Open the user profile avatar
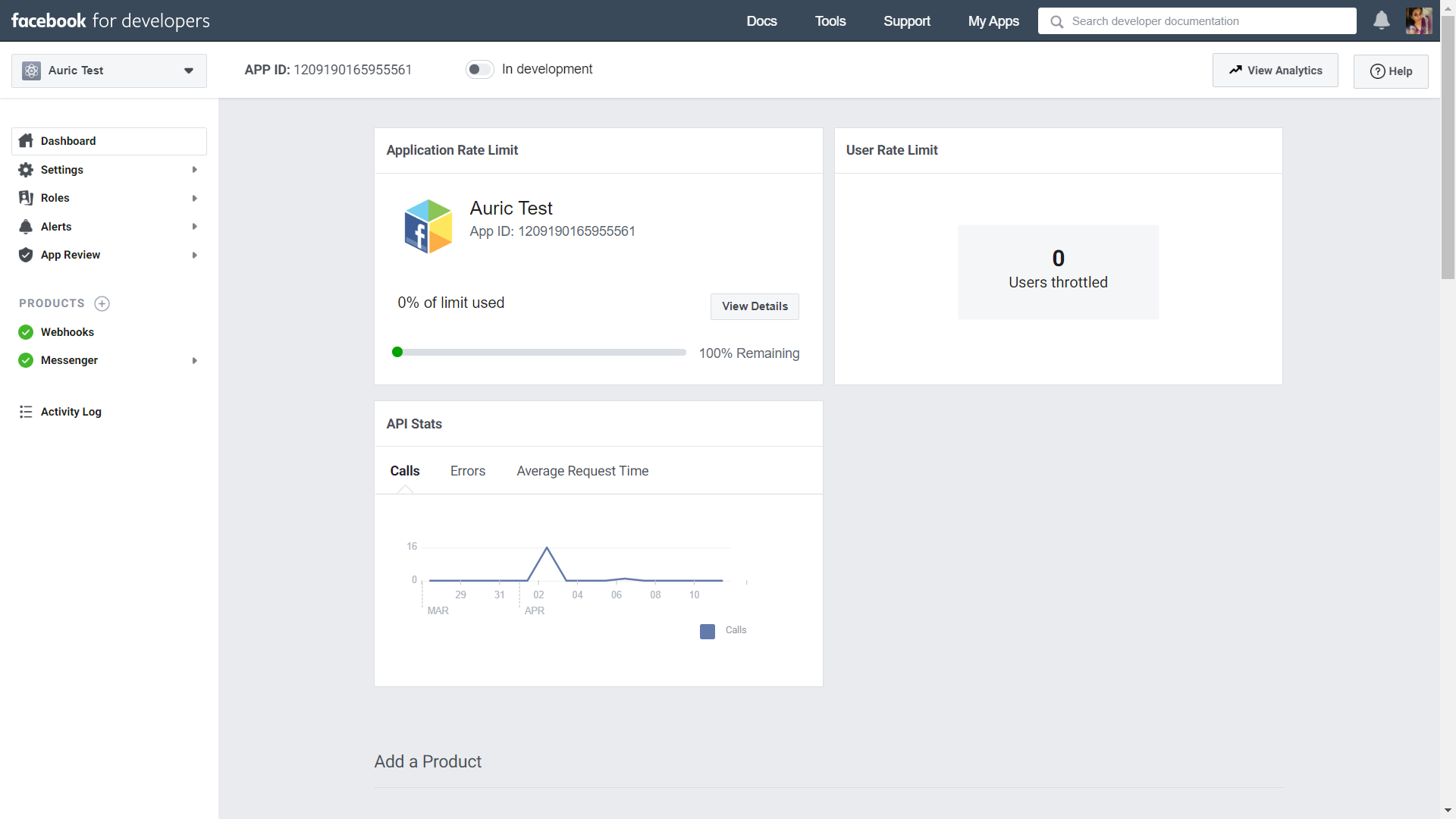 click(x=1419, y=20)
